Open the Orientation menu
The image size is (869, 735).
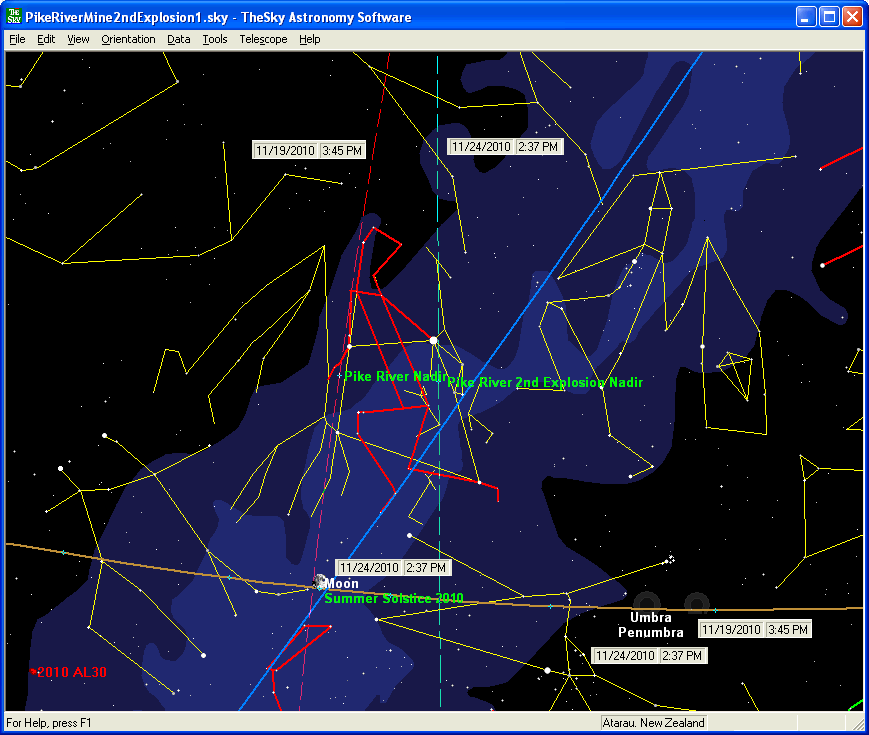coord(128,39)
